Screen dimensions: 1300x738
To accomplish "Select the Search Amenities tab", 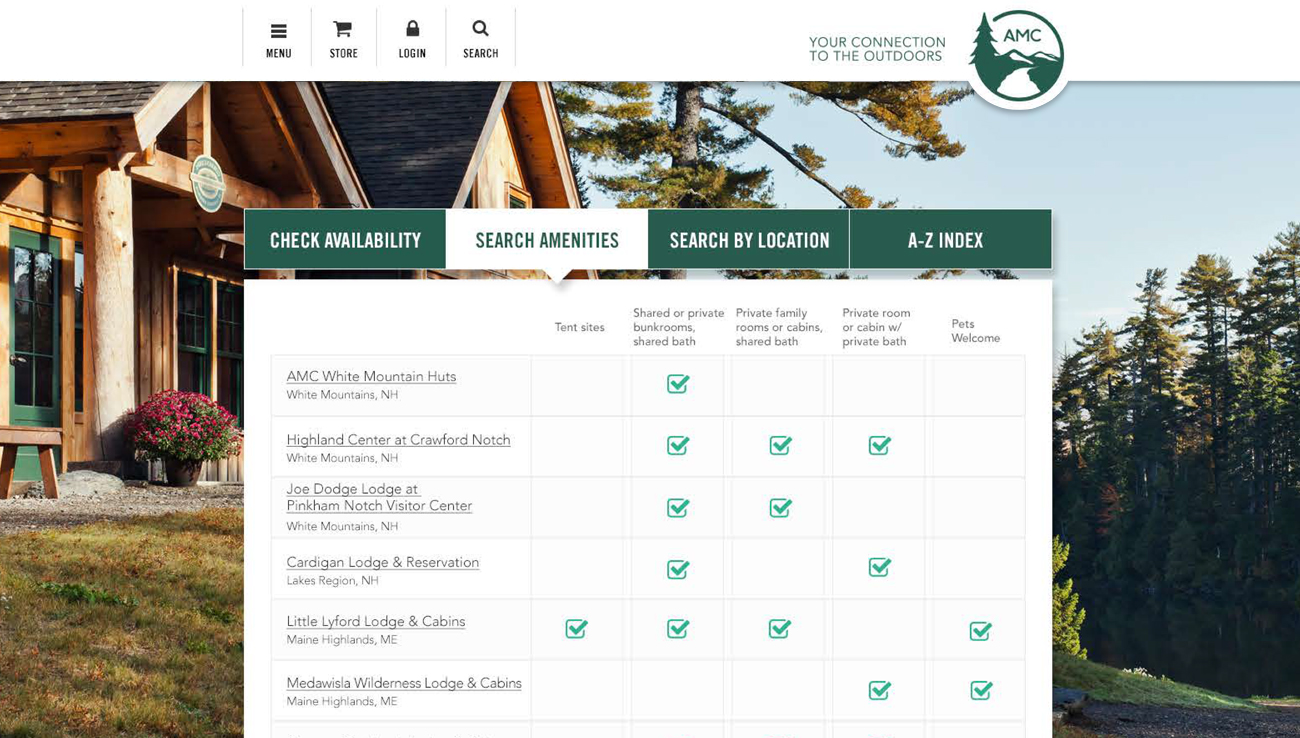I will (547, 240).
